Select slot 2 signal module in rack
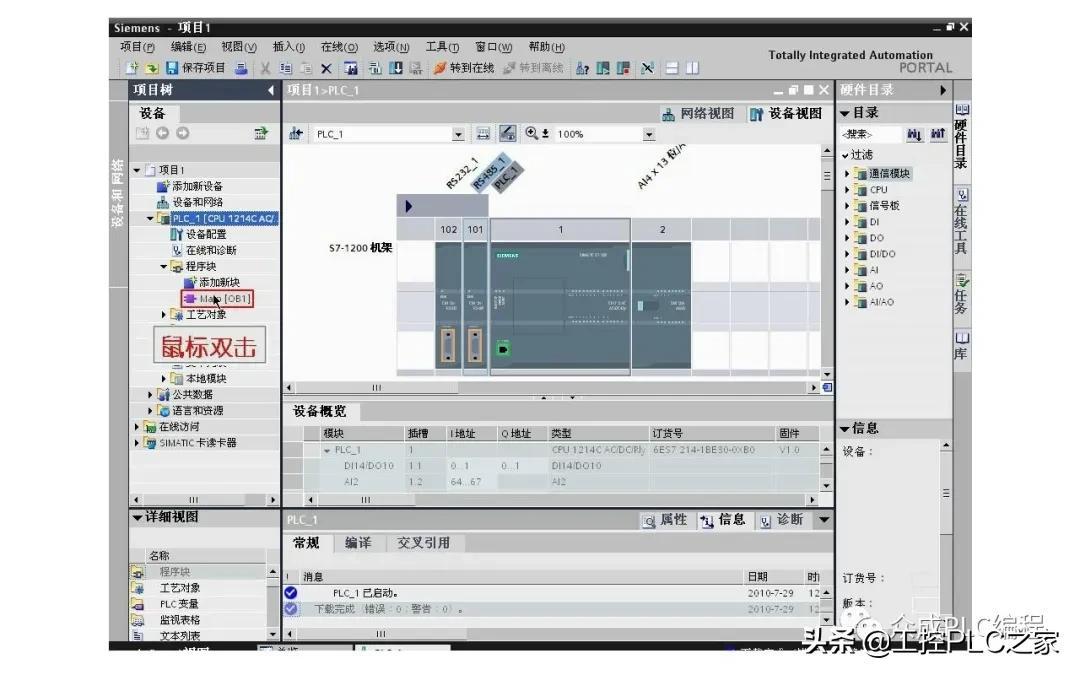 pos(661,307)
